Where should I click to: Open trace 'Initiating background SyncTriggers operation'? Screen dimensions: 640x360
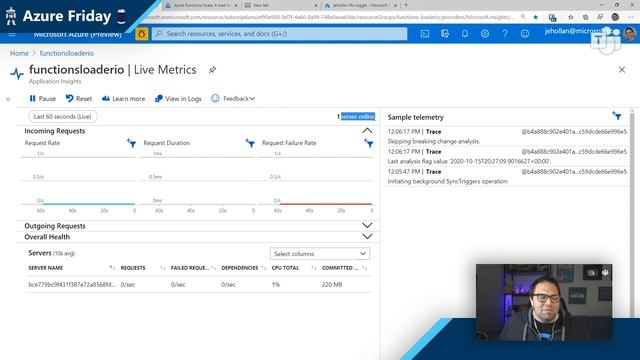click(x=507, y=176)
